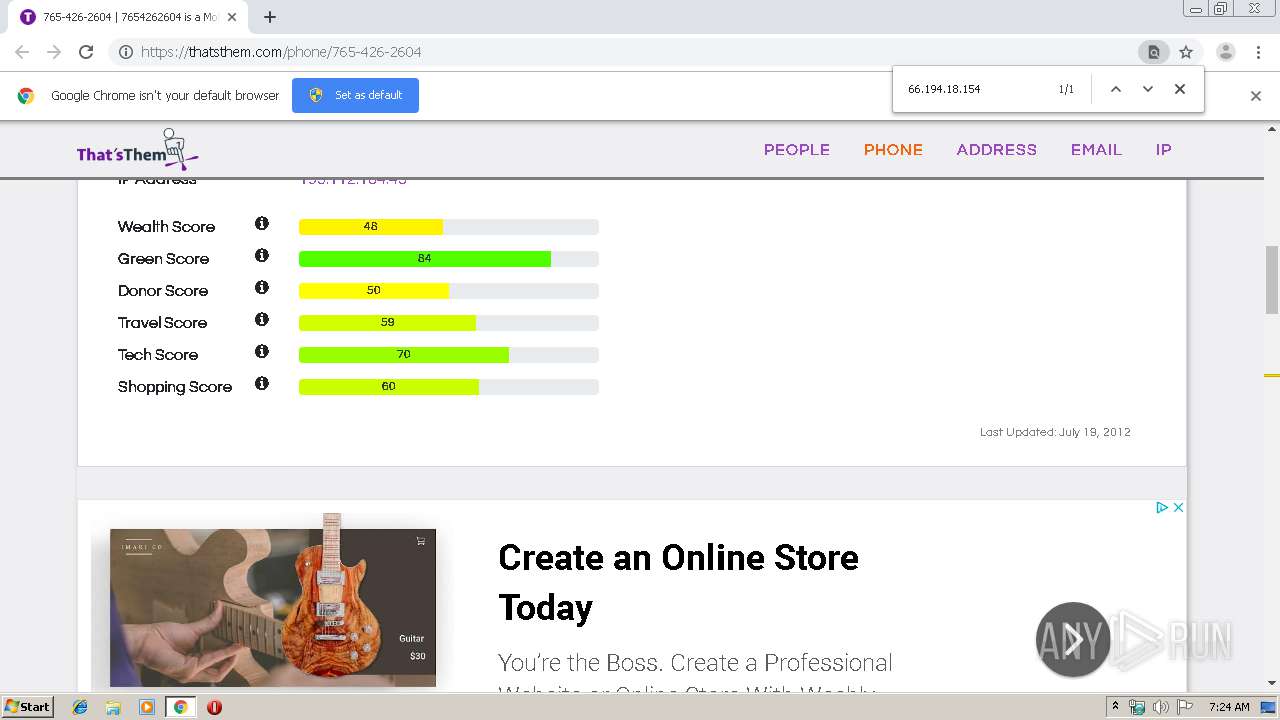Click the info icon beside Wealth Score
Viewport: 1280px width, 720px height.
click(262, 224)
